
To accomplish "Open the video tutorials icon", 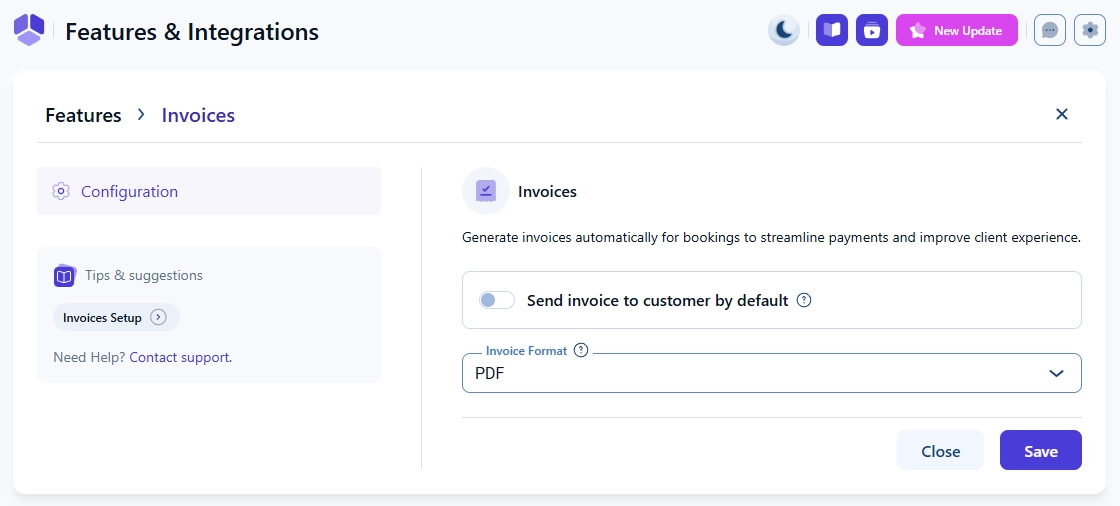I will (x=872, y=30).
